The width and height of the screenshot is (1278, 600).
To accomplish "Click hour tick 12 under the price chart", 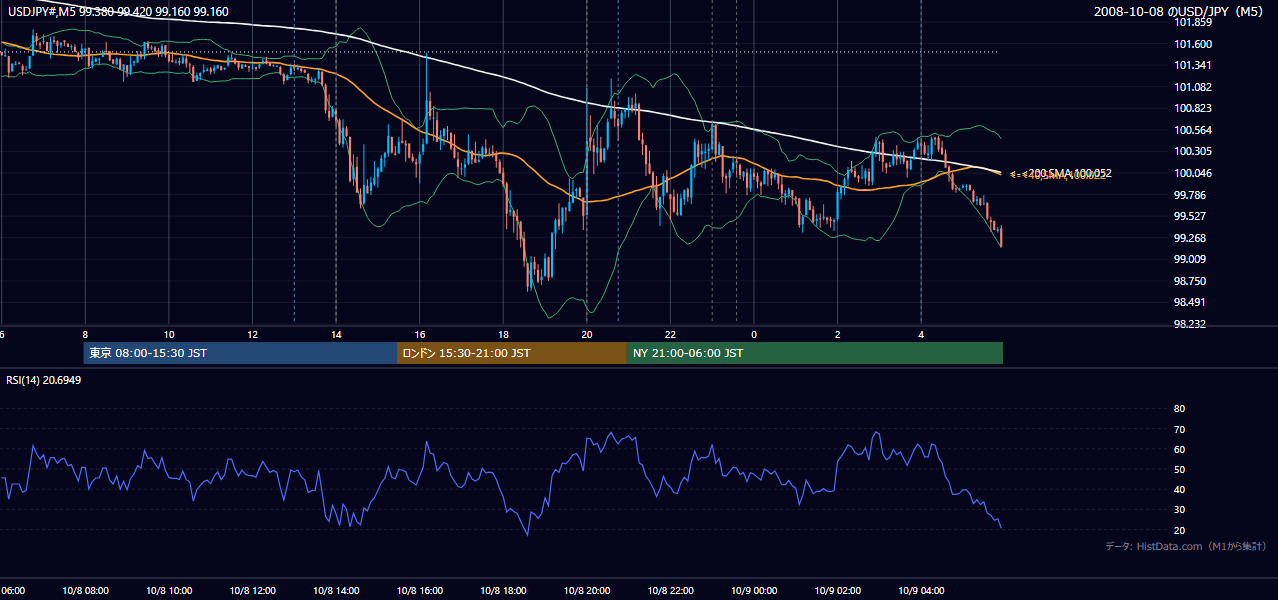I will coord(252,335).
